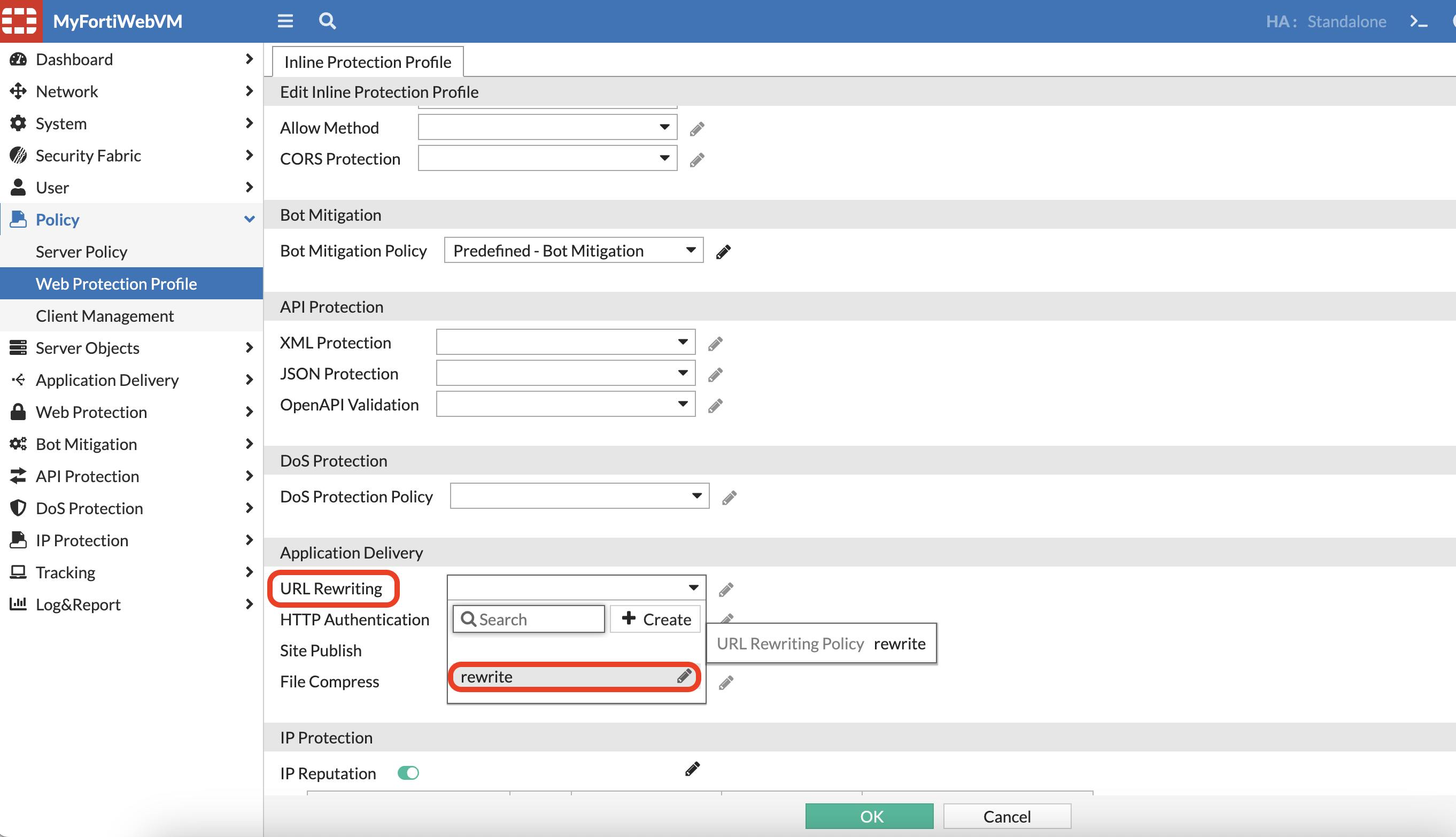
Task: Open the search magnifier in header
Action: pos(327,21)
